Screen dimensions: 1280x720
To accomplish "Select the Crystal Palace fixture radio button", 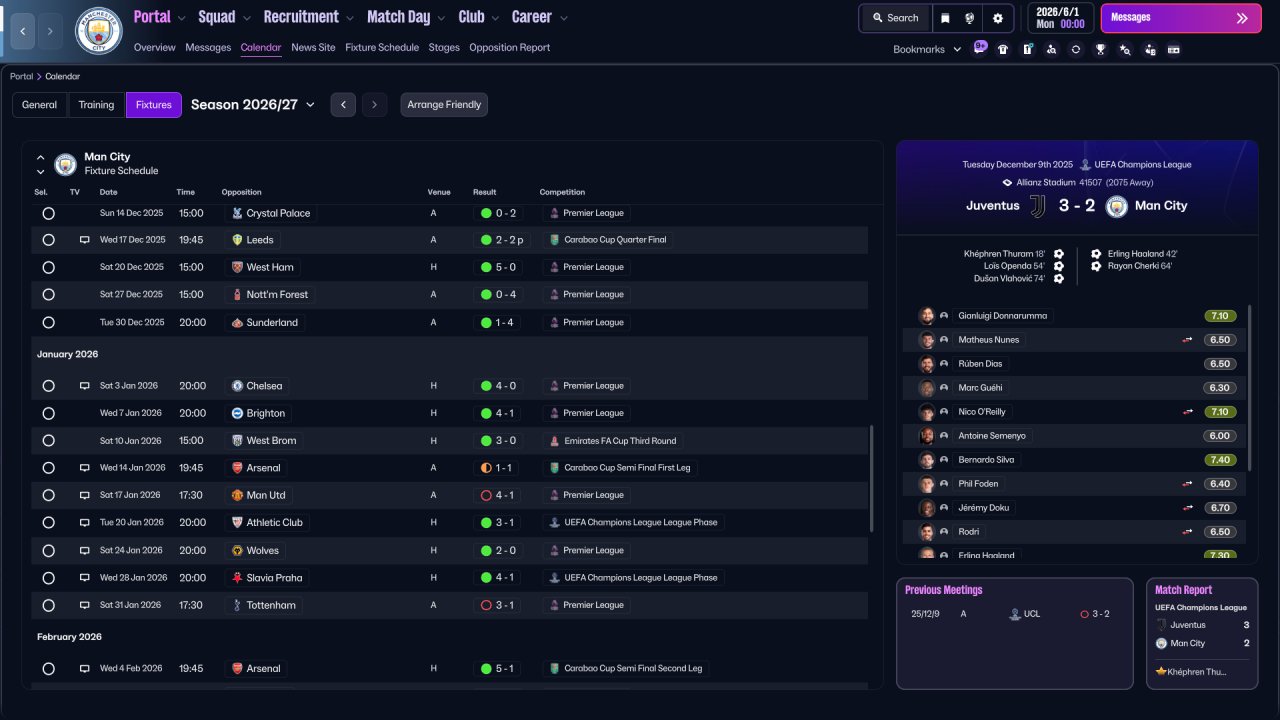I will pos(48,213).
